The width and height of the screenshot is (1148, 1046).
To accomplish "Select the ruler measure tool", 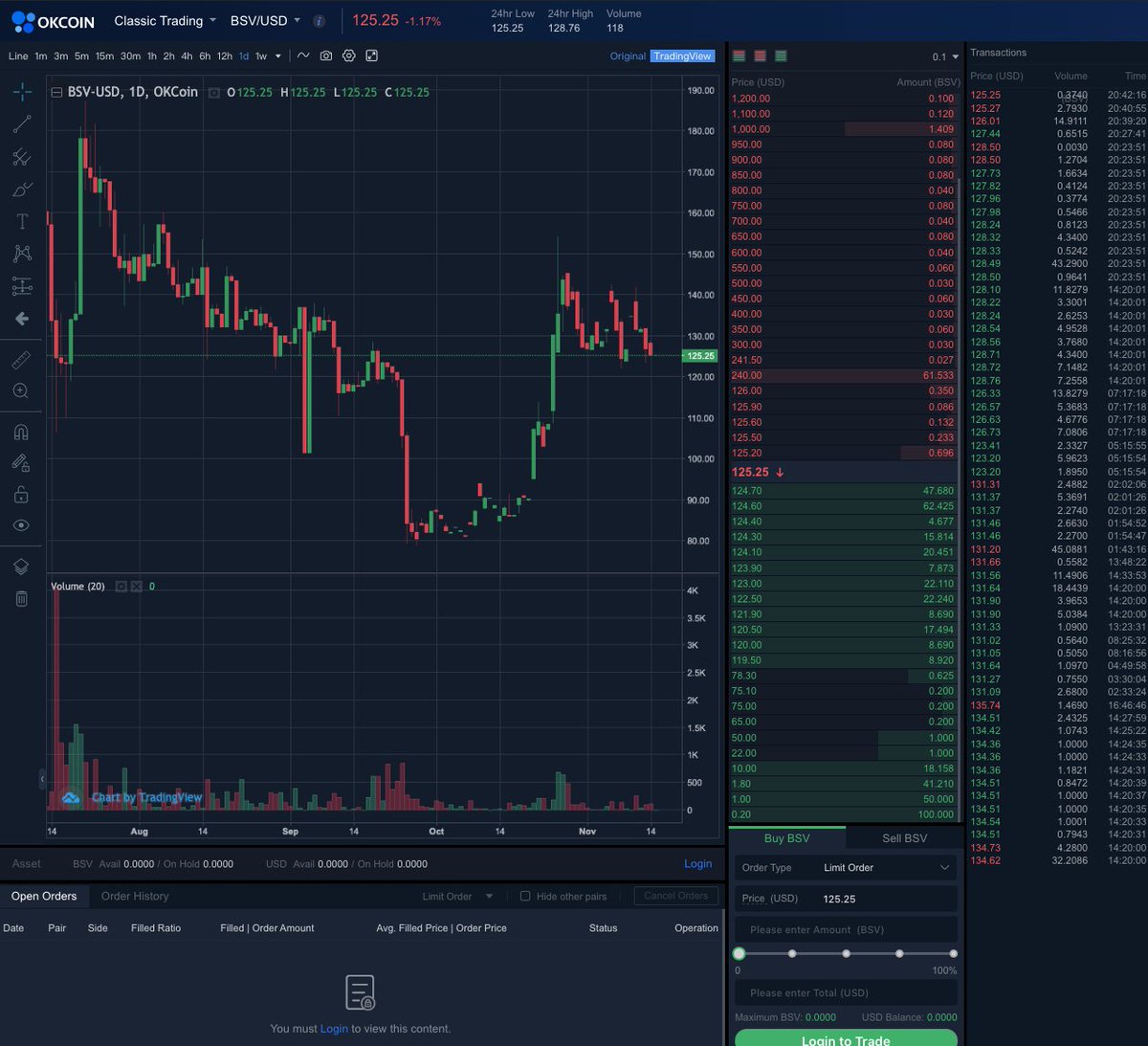I will coord(21,360).
